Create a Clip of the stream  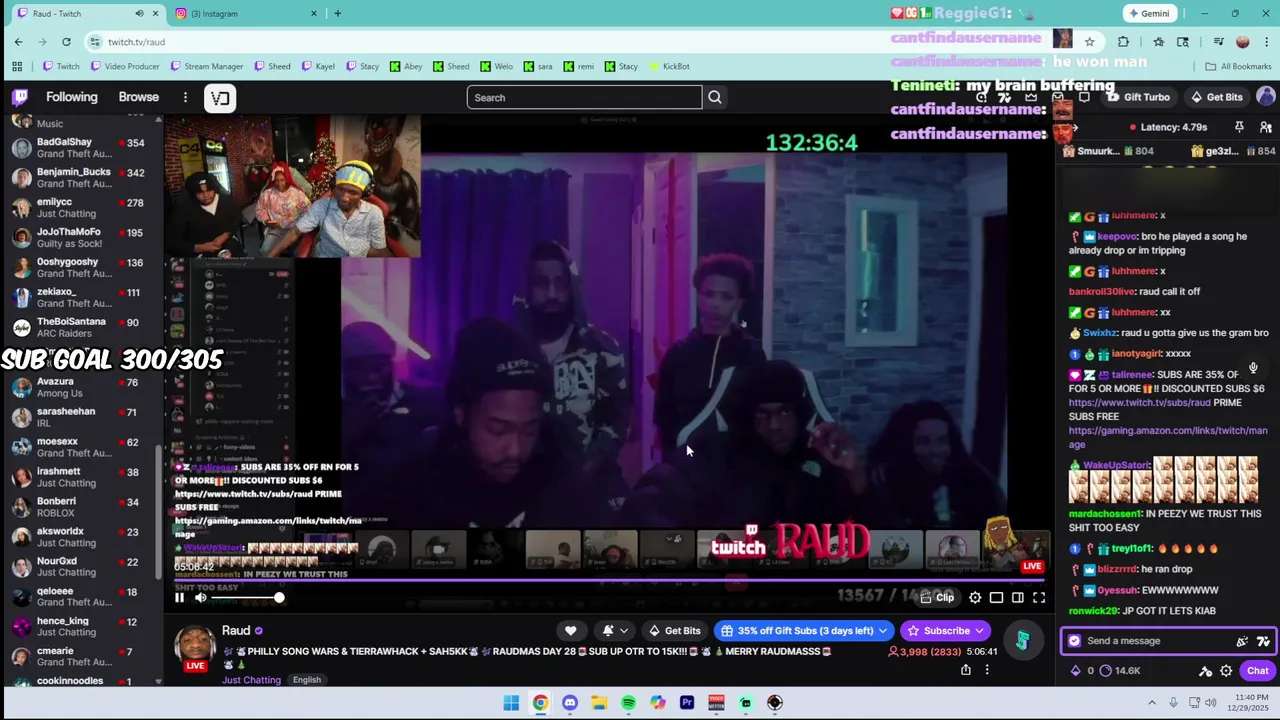pos(938,598)
